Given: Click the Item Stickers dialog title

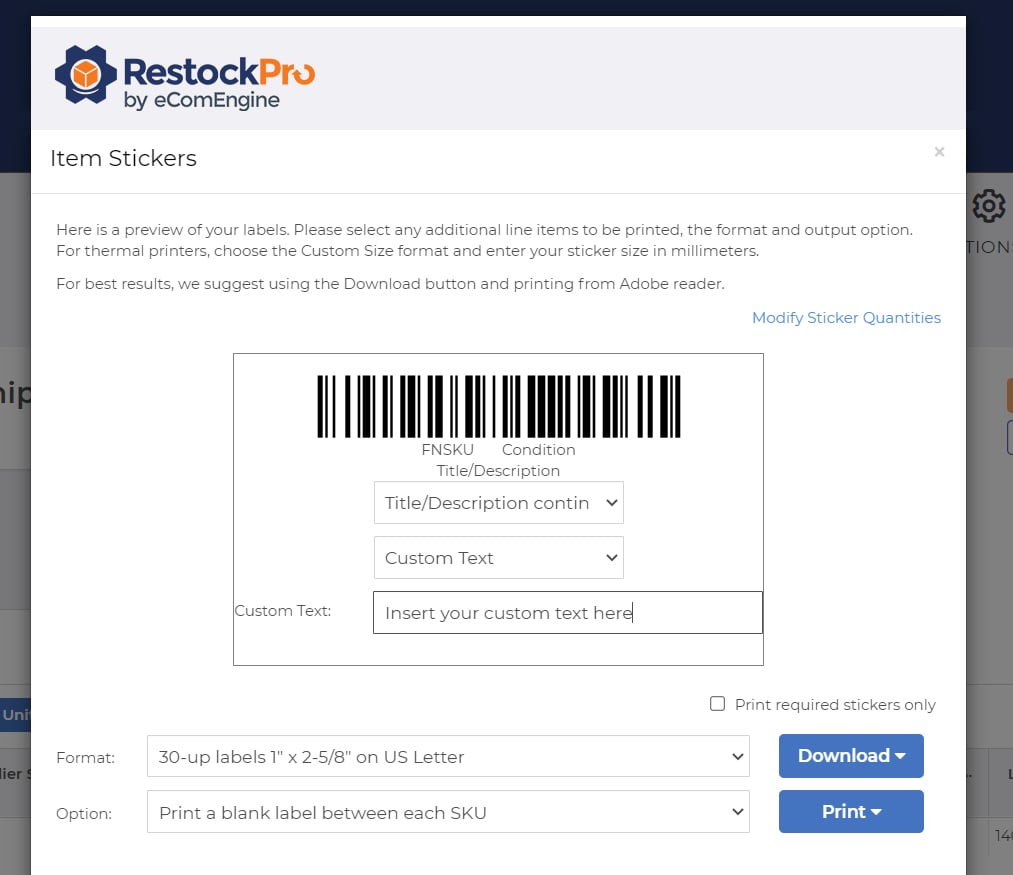Looking at the screenshot, I should coord(123,158).
